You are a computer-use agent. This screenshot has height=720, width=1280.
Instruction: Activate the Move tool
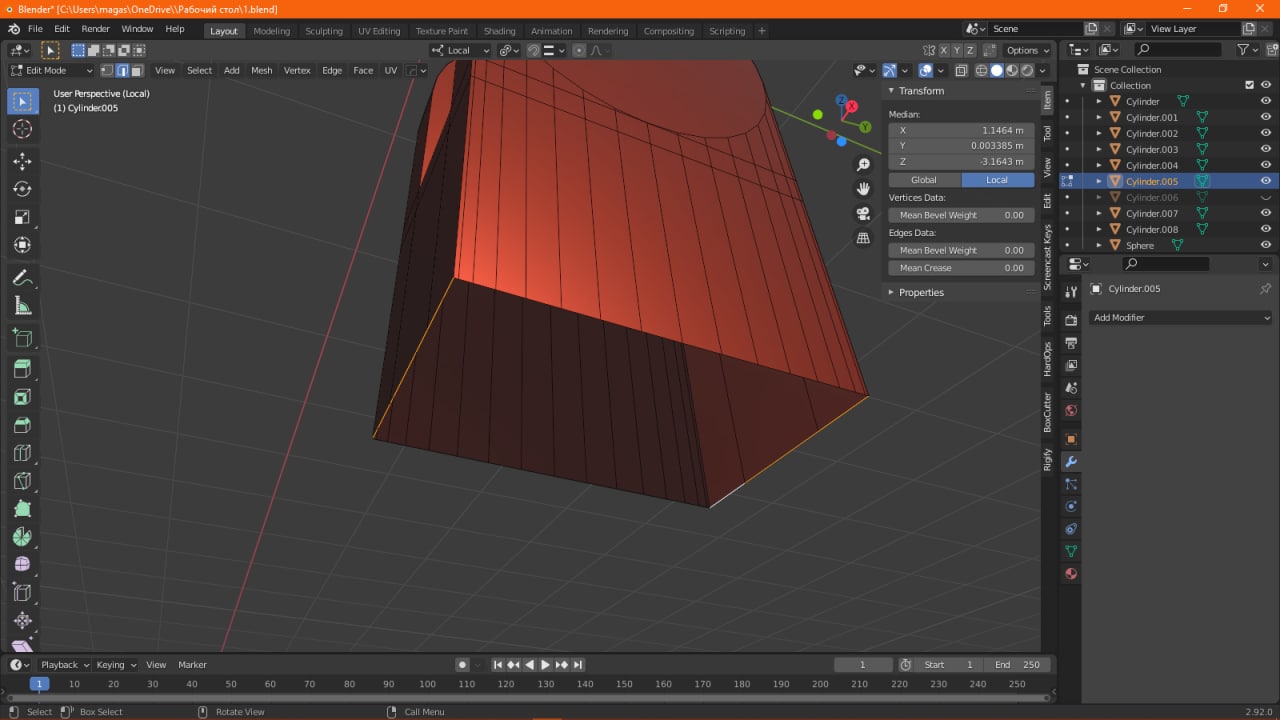coord(22,161)
